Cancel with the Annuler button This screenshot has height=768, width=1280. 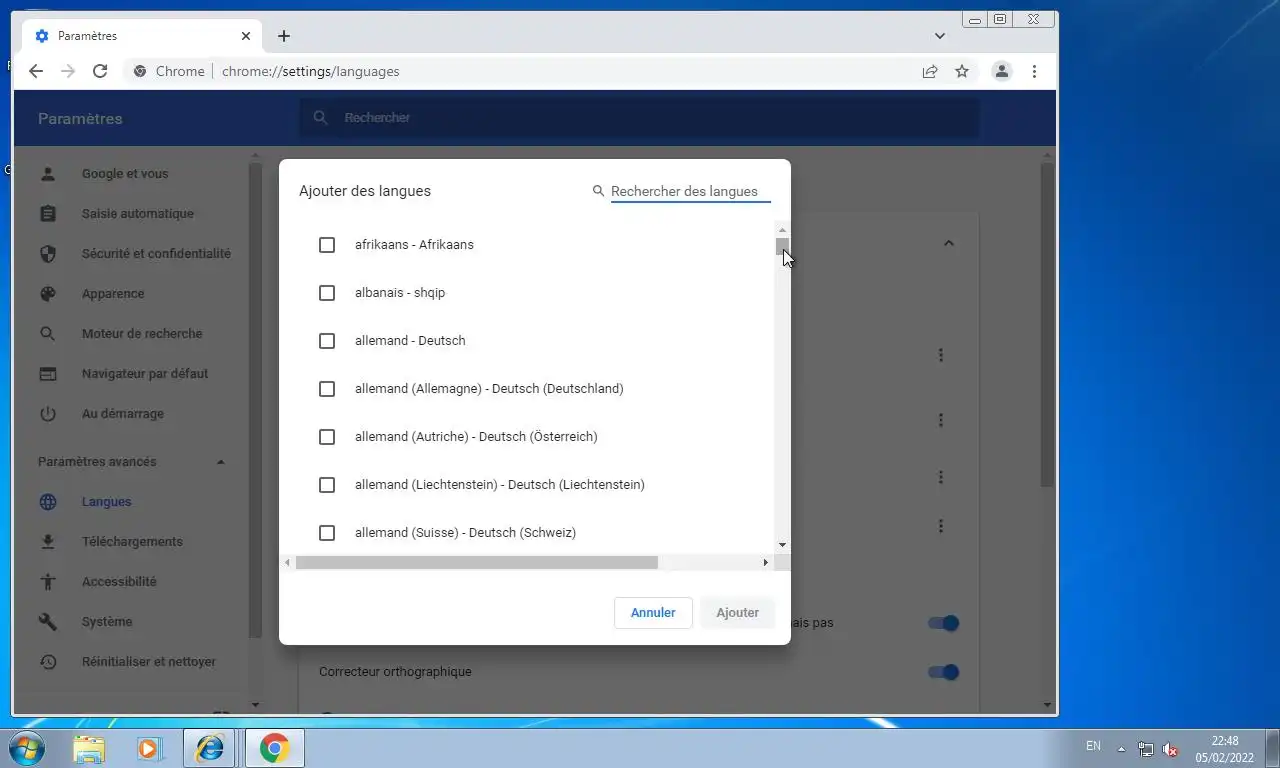pos(653,613)
